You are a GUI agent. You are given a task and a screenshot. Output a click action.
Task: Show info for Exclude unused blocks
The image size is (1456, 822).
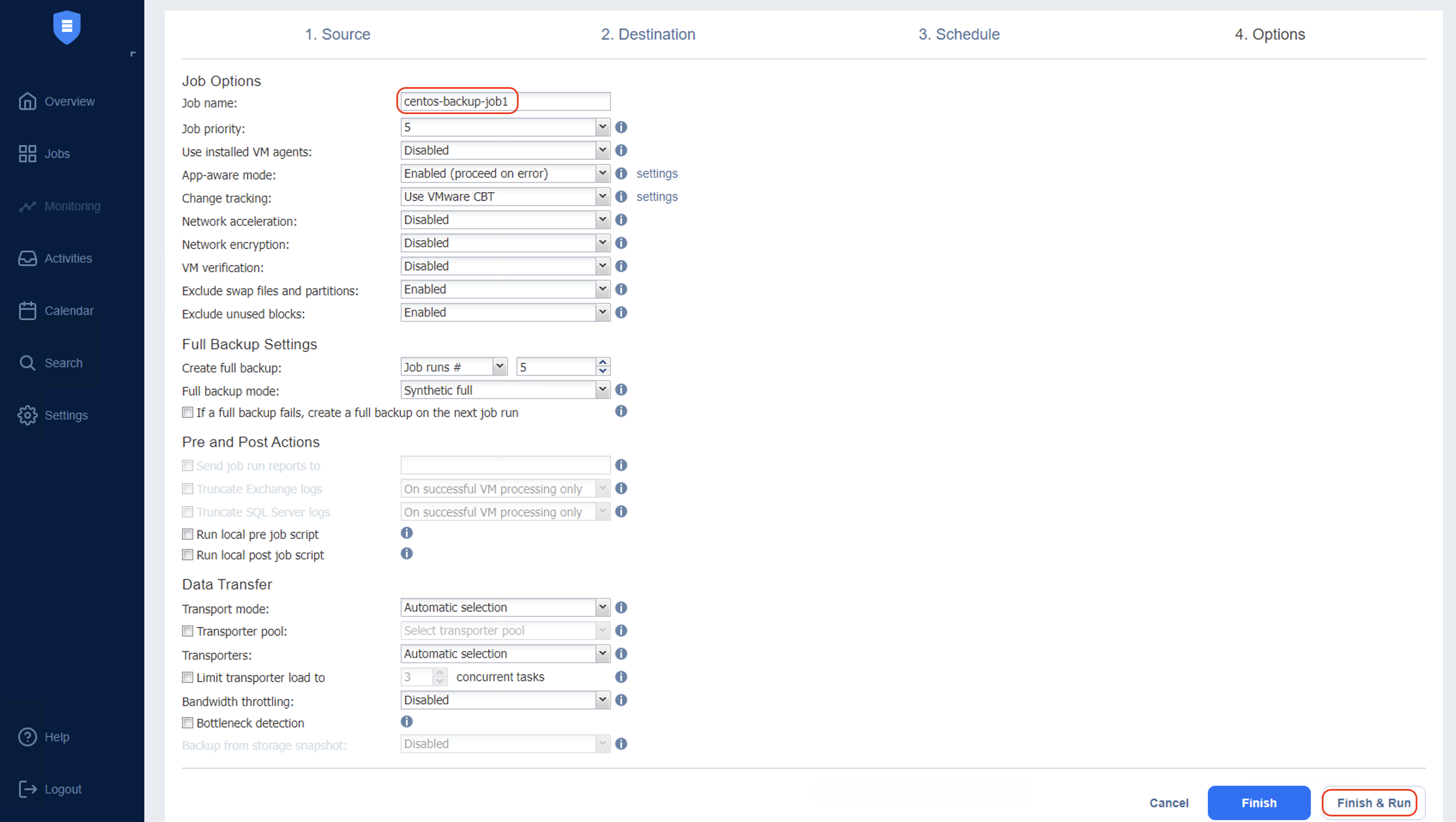tap(621, 313)
